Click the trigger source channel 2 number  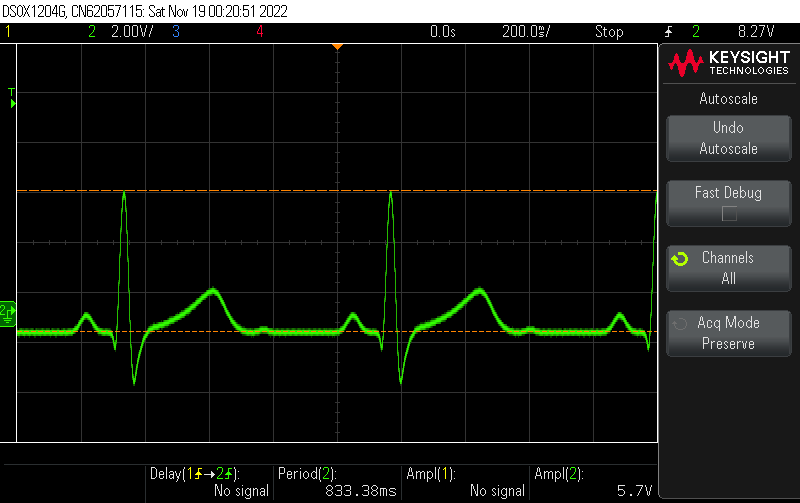click(696, 32)
